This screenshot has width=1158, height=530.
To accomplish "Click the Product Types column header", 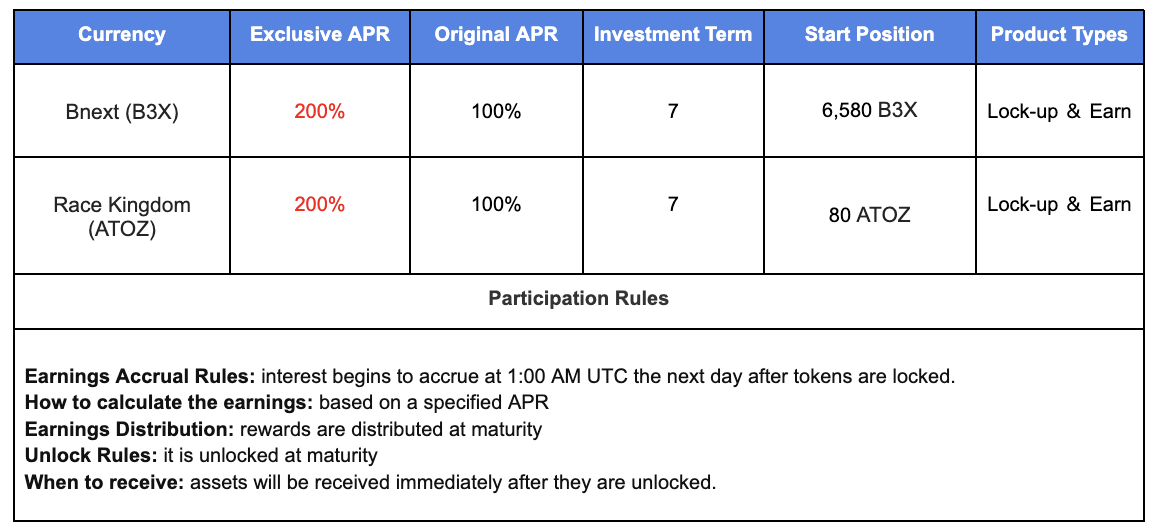I will pos(1059,35).
